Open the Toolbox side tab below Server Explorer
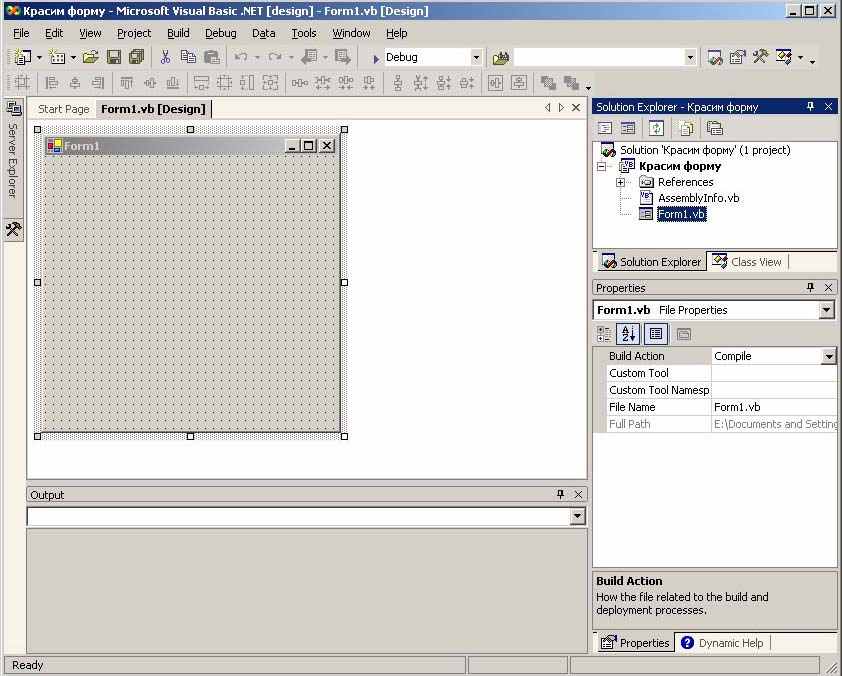This screenshot has height=676, width=842. (13, 230)
